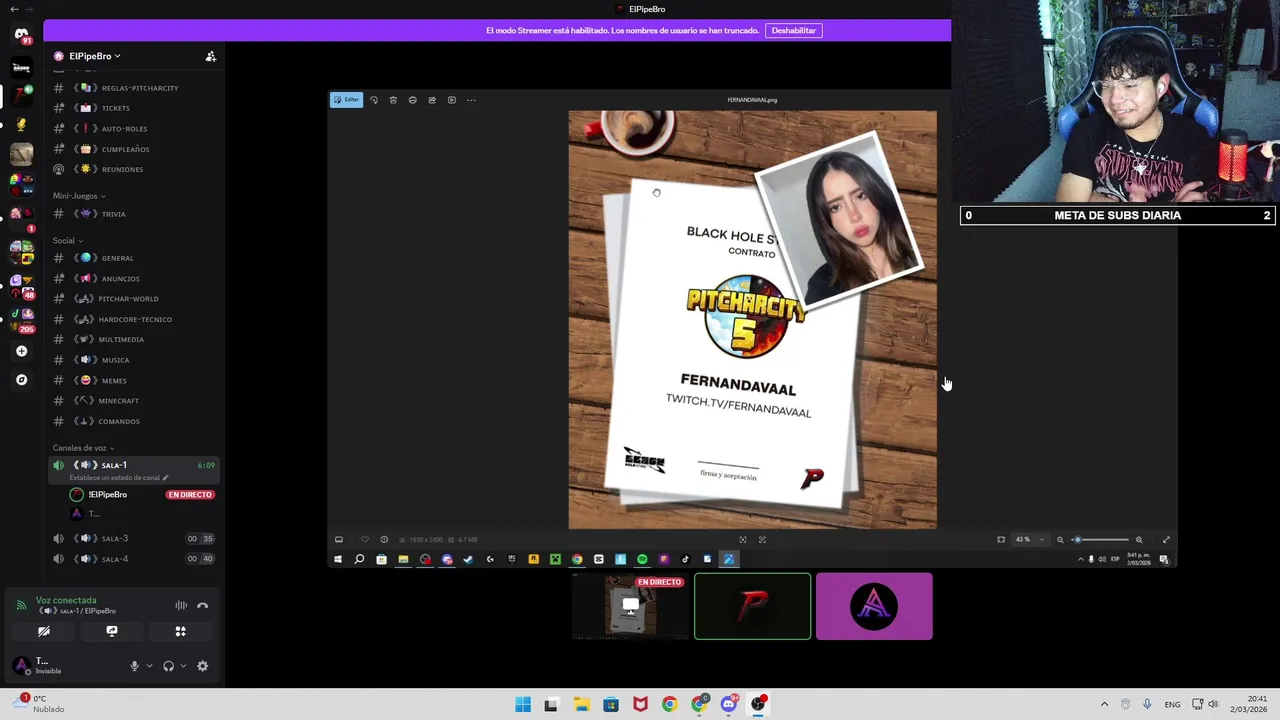Open the HARDCORE-TECNICO channel
Viewport: 1280px width, 720px height.
[134, 319]
